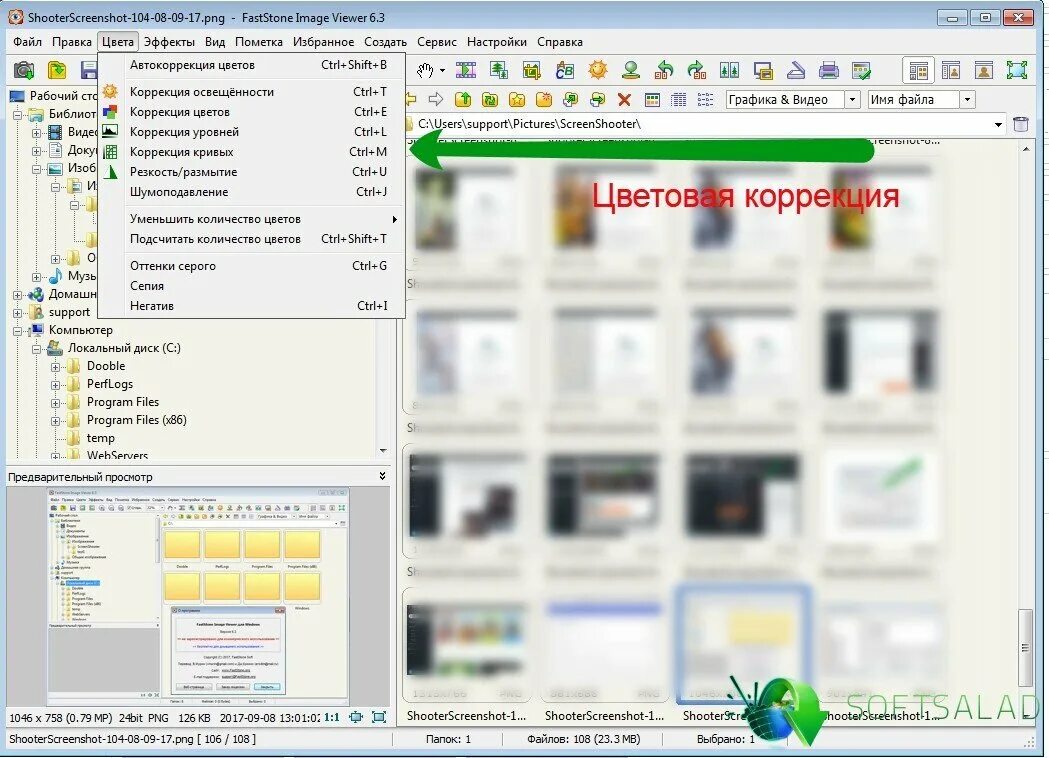Empty the recycle bin icon beside path bar
The image size is (1049, 758).
[x=1021, y=124]
